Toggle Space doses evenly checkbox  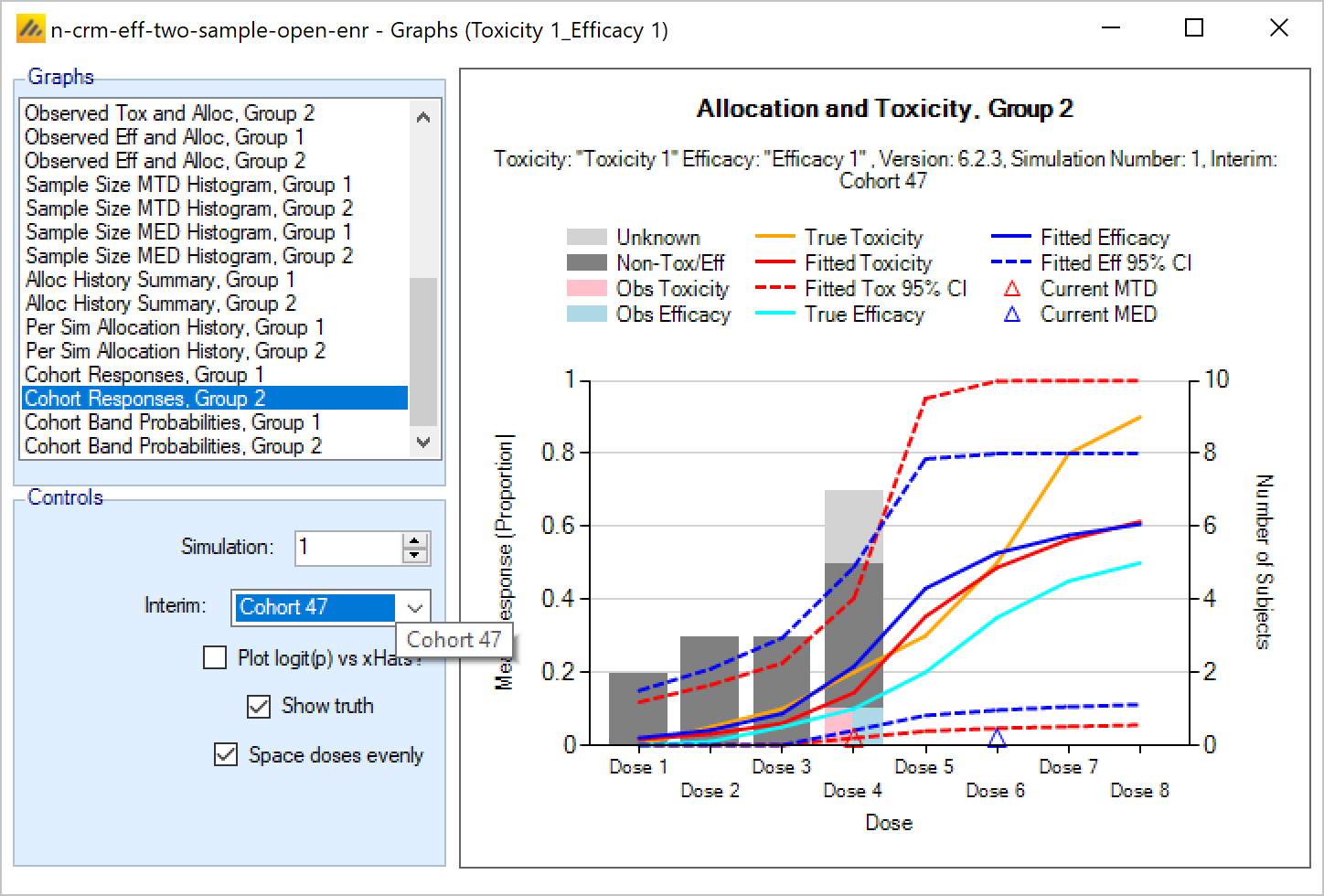(226, 755)
